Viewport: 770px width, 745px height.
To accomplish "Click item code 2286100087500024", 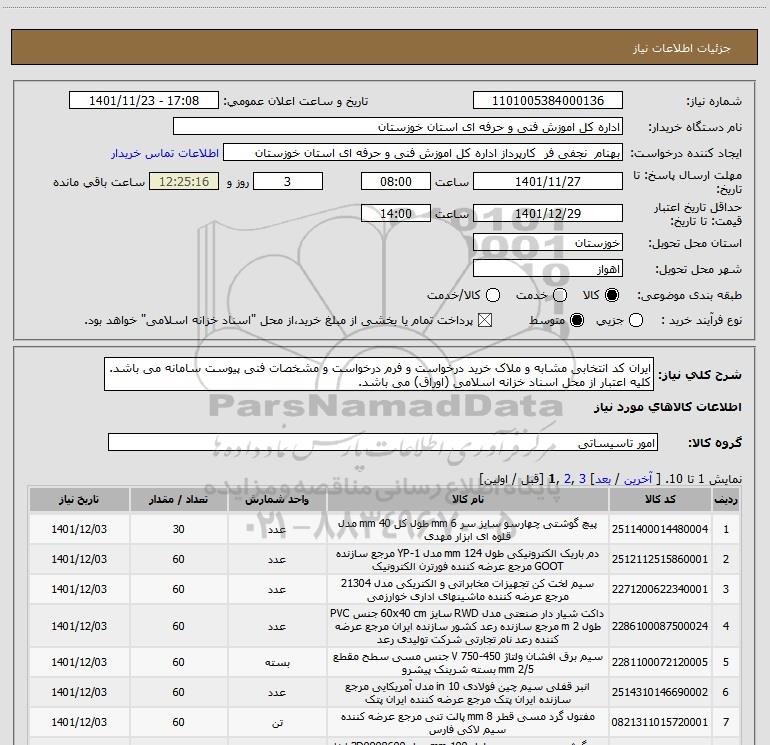I will [660, 626].
